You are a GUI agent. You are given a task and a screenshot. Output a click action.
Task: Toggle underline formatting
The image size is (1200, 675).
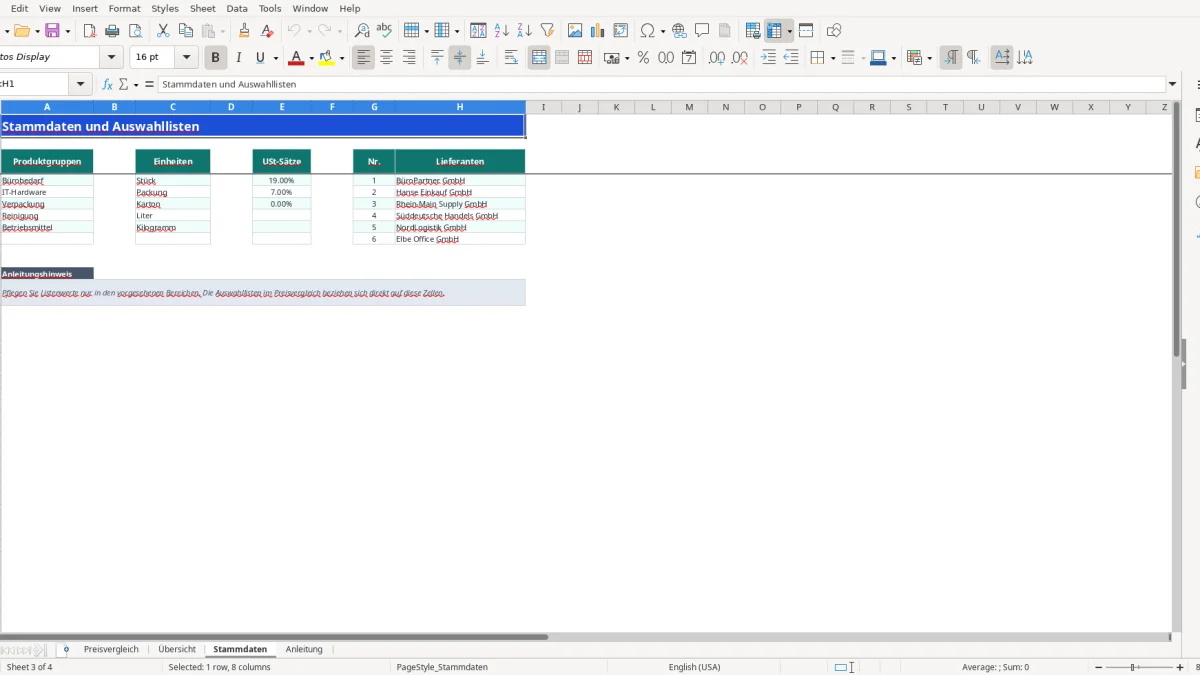[x=261, y=58]
